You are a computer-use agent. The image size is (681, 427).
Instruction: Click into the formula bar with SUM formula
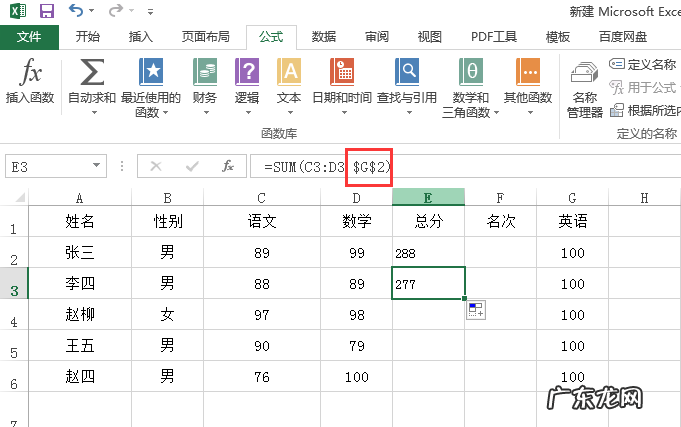click(466, 166)
